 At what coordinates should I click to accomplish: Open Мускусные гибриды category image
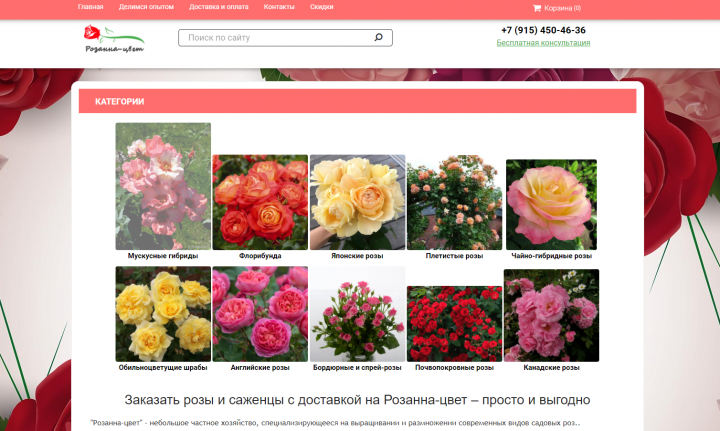(163, 186)
